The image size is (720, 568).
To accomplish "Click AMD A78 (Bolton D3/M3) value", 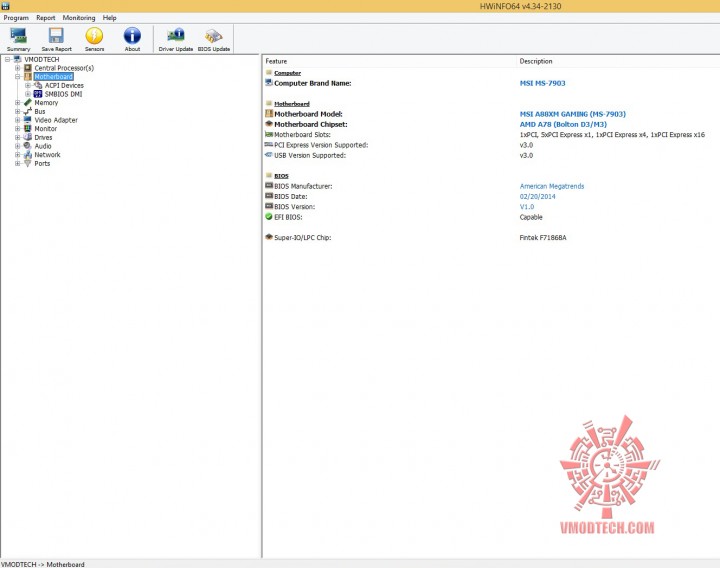I will (563, 124).
